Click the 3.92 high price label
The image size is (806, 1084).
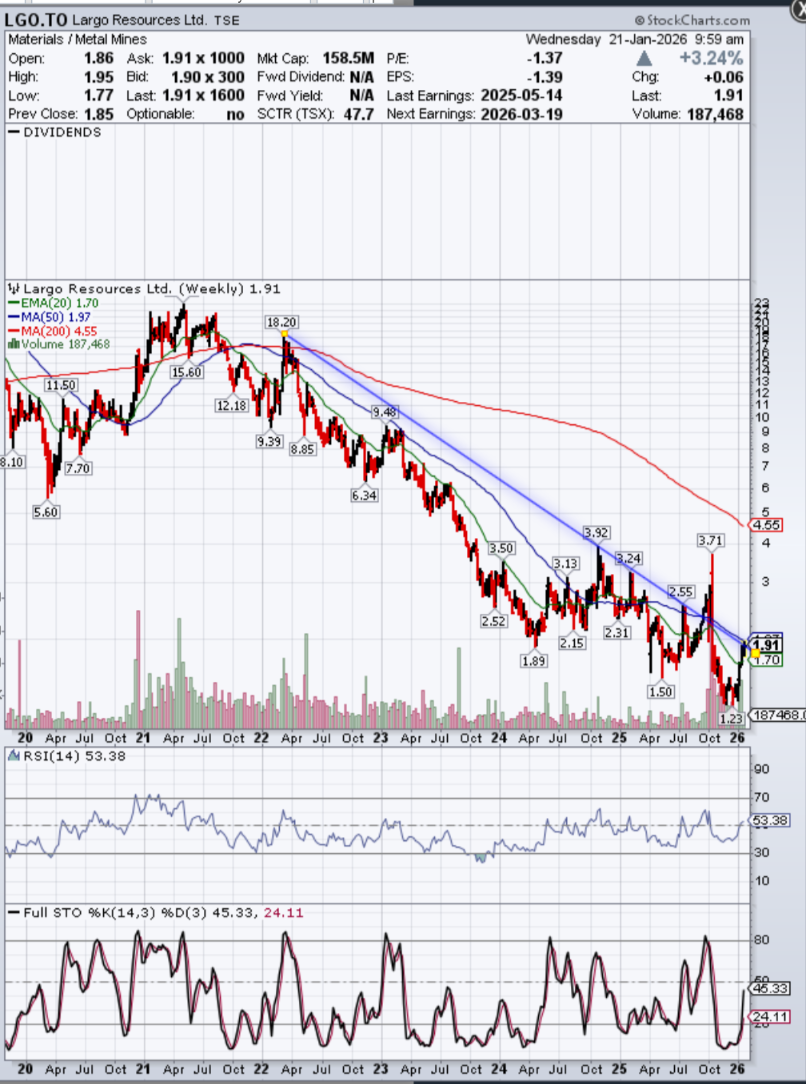(596, 532)
